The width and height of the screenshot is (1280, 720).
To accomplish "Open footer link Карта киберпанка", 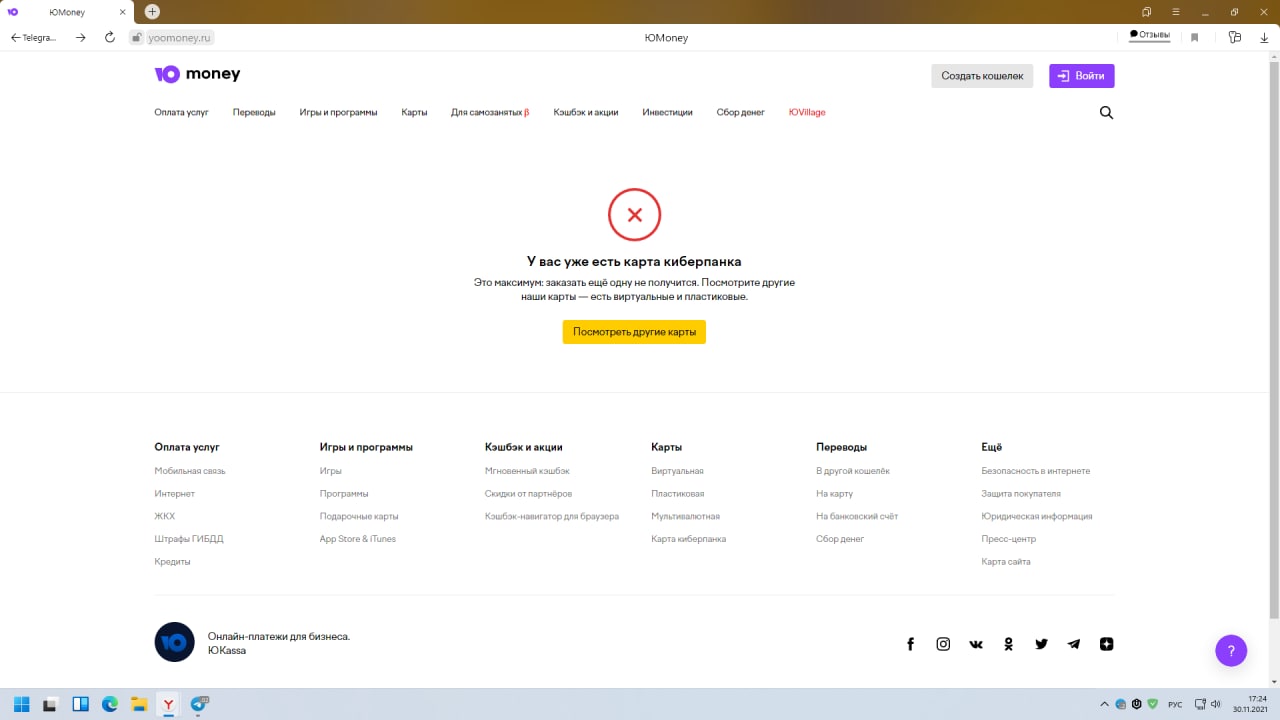I will click(688, 539).
